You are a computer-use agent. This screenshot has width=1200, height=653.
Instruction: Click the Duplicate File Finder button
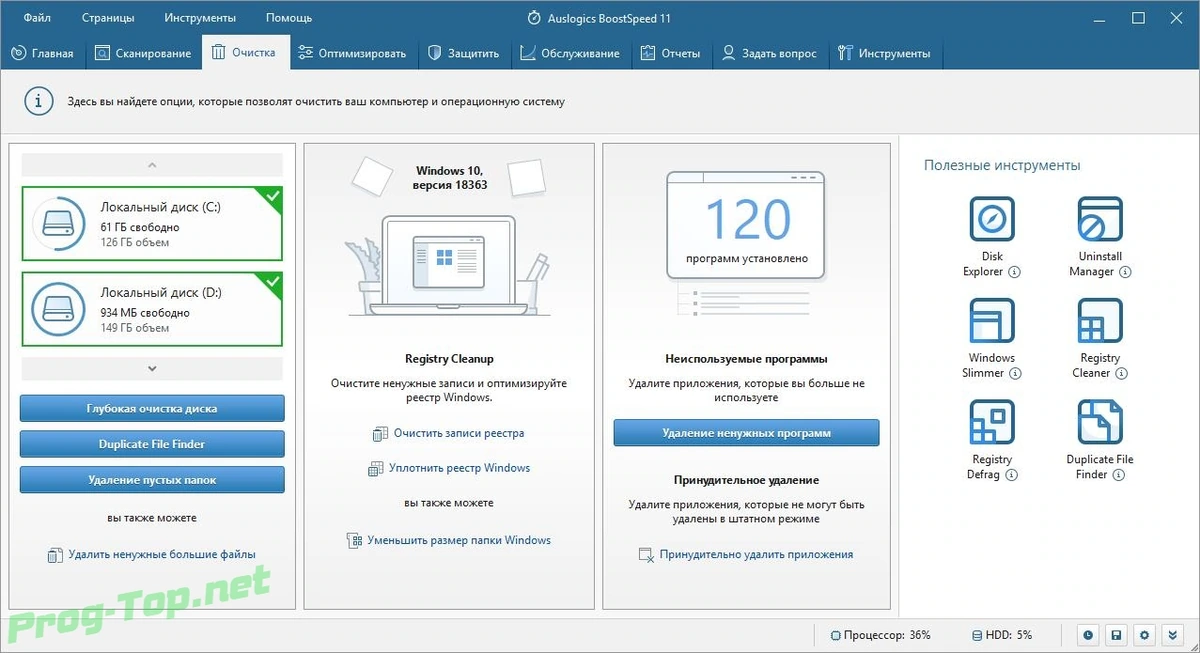click(x=152, y=444)
